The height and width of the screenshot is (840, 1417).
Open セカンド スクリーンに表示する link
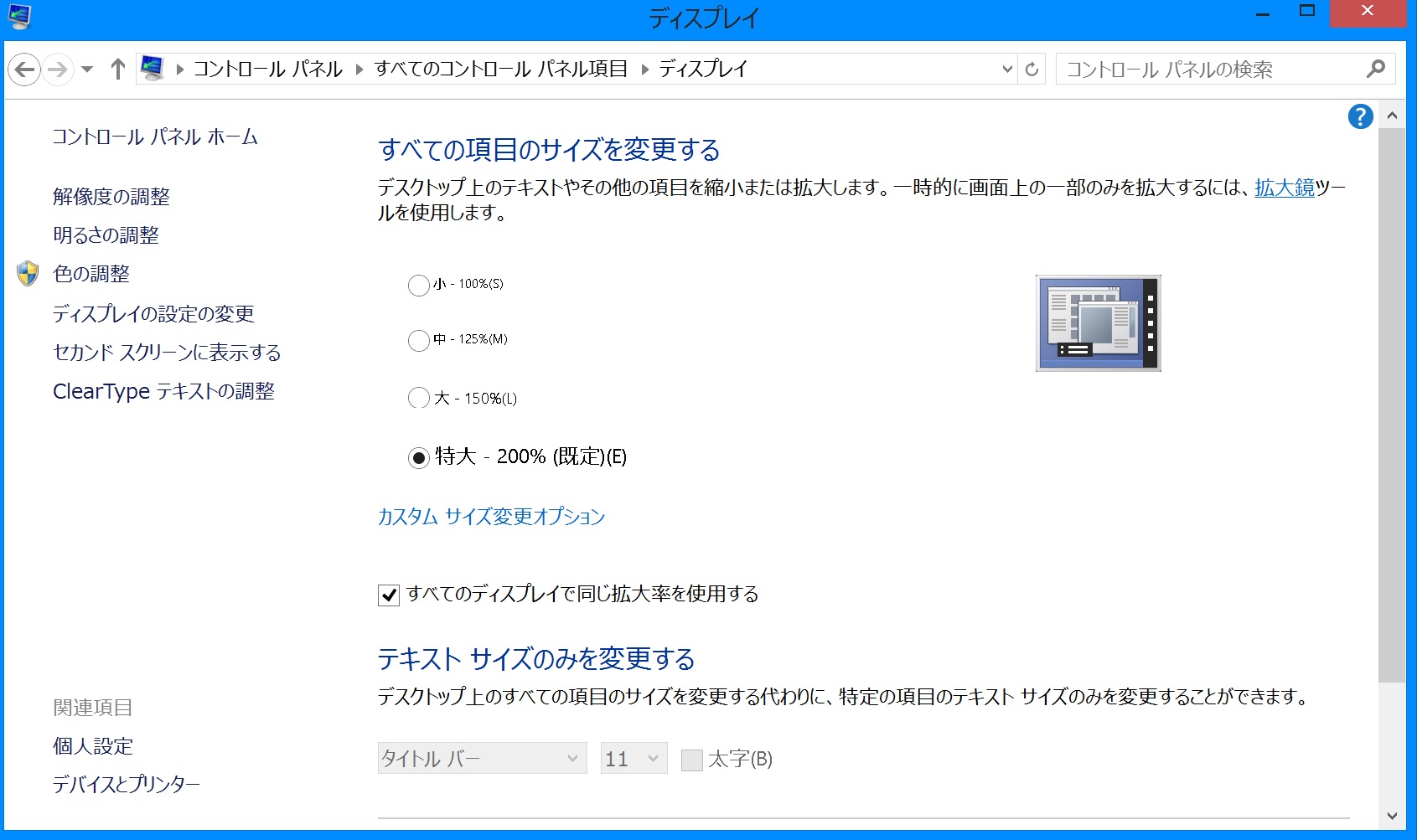[x=167, y=353]
